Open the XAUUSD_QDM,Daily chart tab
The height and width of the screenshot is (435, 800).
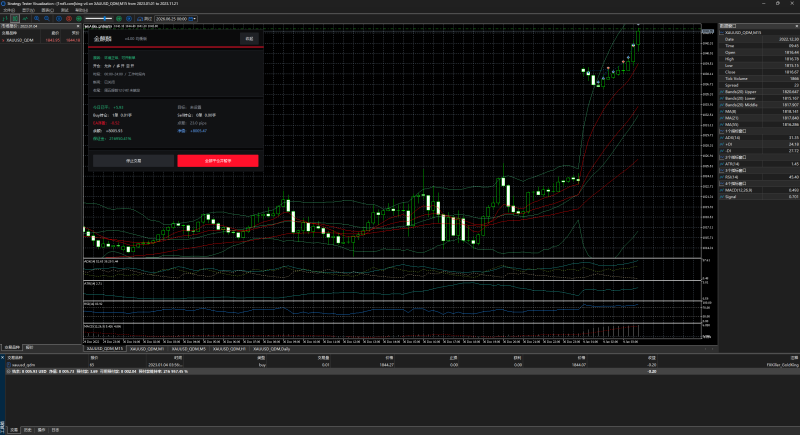(x=271, y=349)
